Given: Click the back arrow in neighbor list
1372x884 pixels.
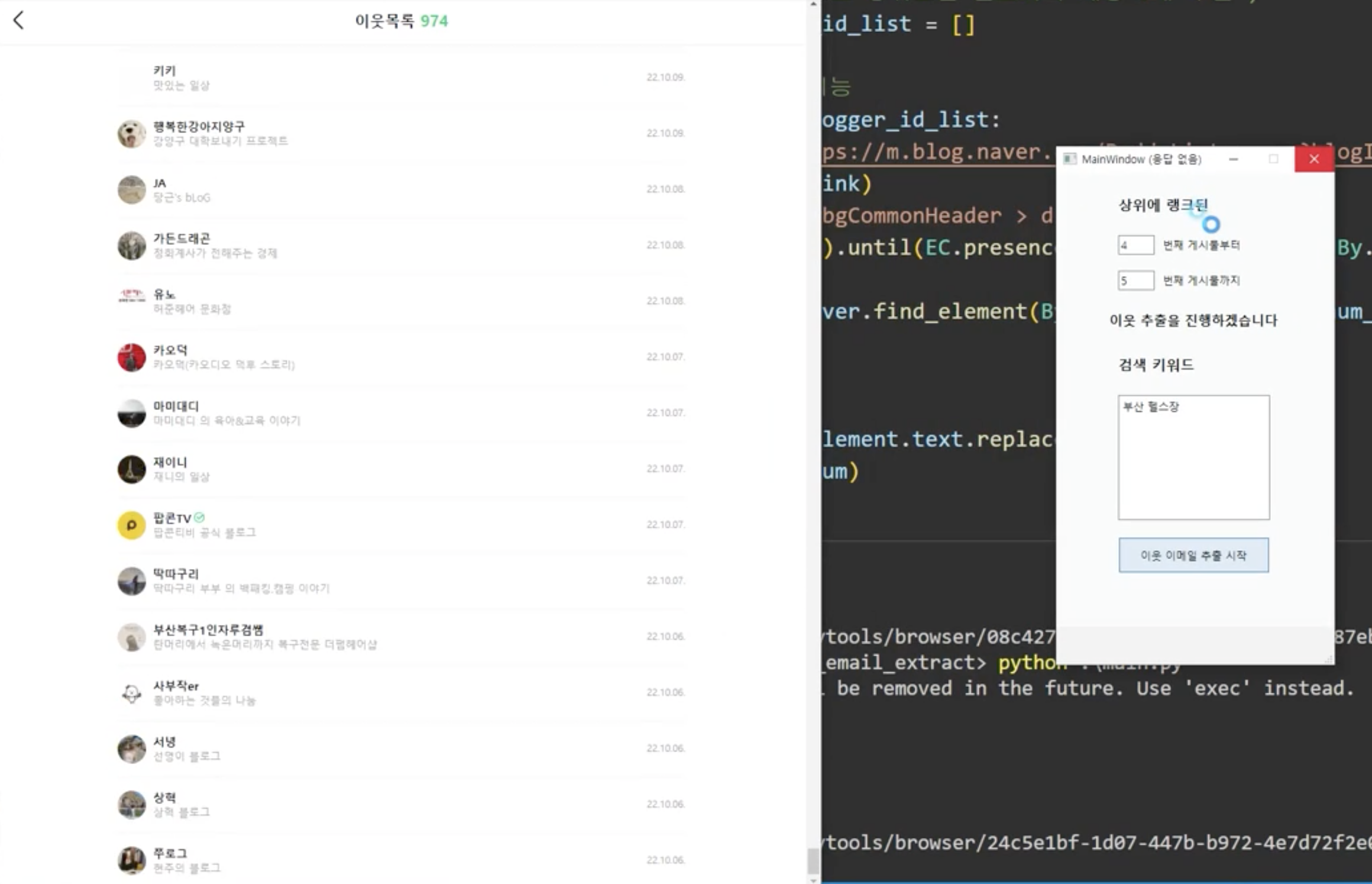Looking at the screenshot, I should [x=19, y=20].
